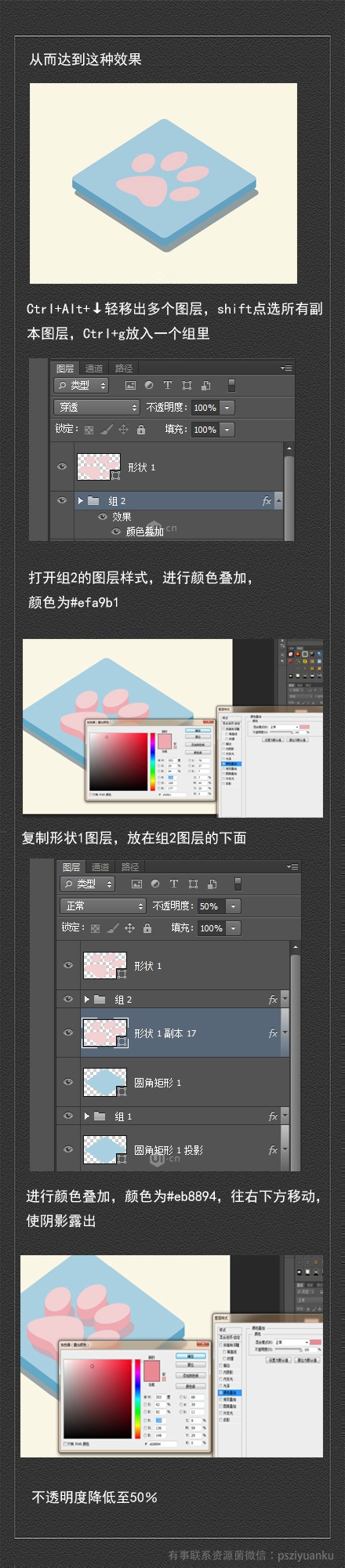
Task: Filter by adjustment layers in the 穿透 panel
Action: 149,386
